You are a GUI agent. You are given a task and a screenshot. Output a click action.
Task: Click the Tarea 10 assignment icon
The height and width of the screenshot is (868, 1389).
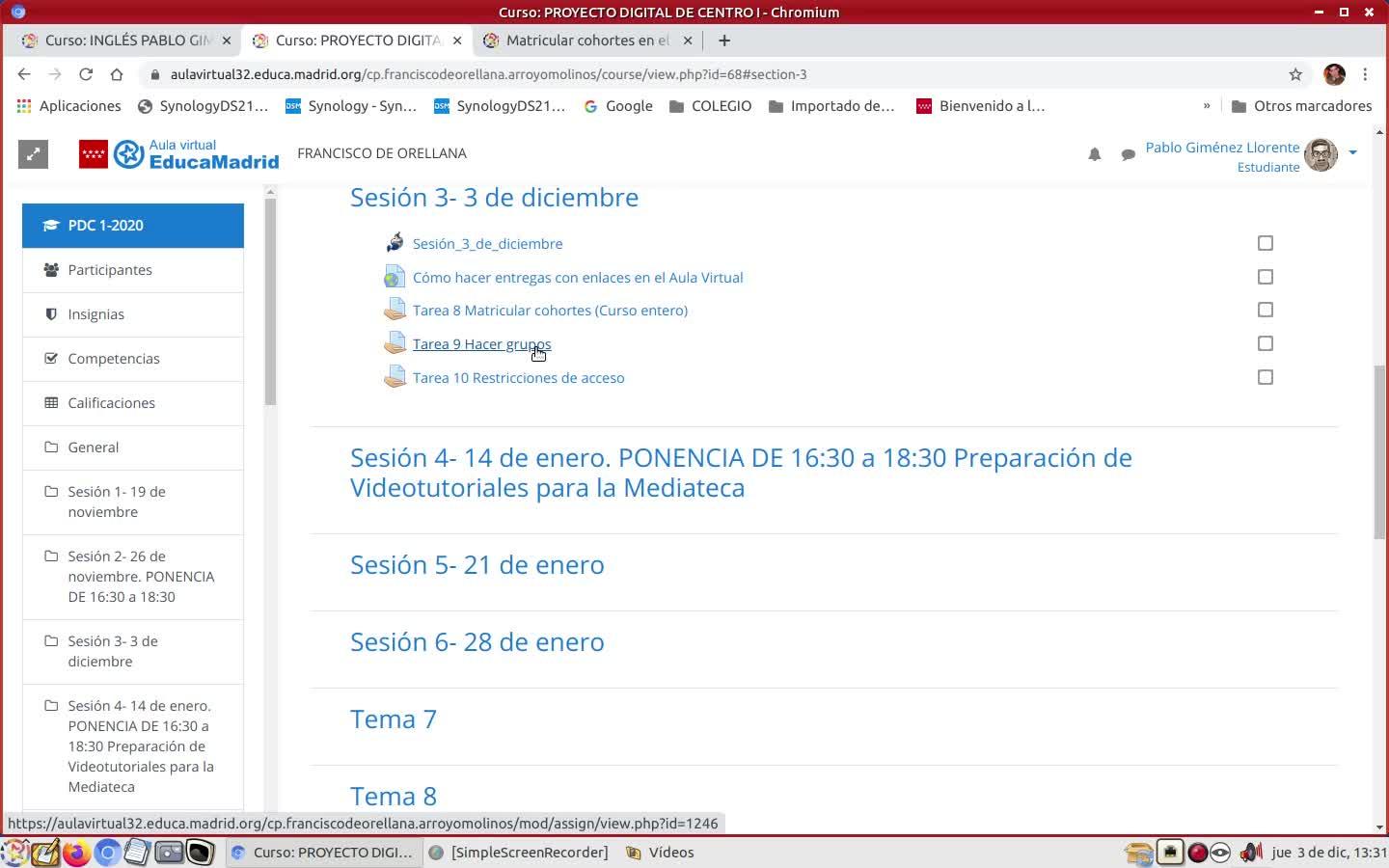click(395, 377)
